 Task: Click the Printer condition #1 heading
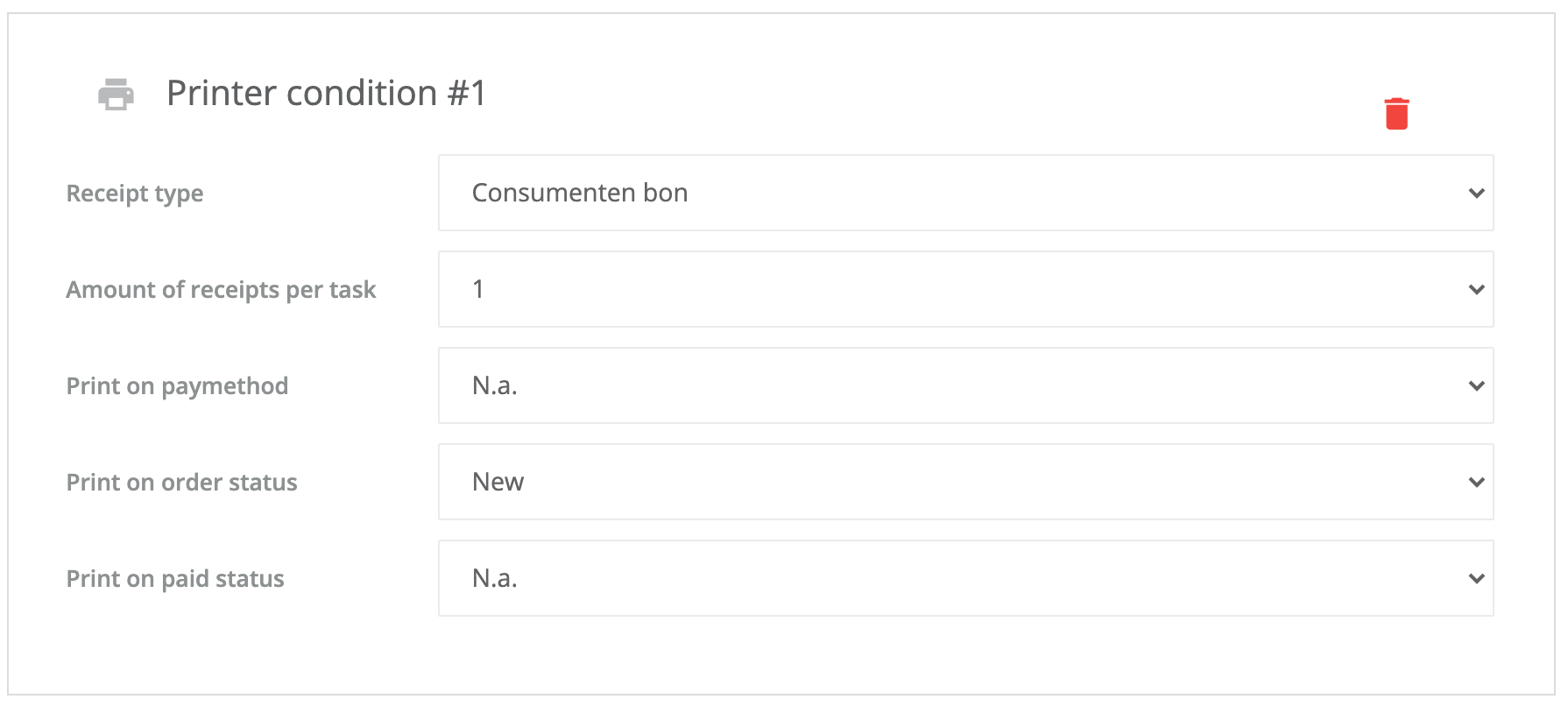(x=326, y=93)
